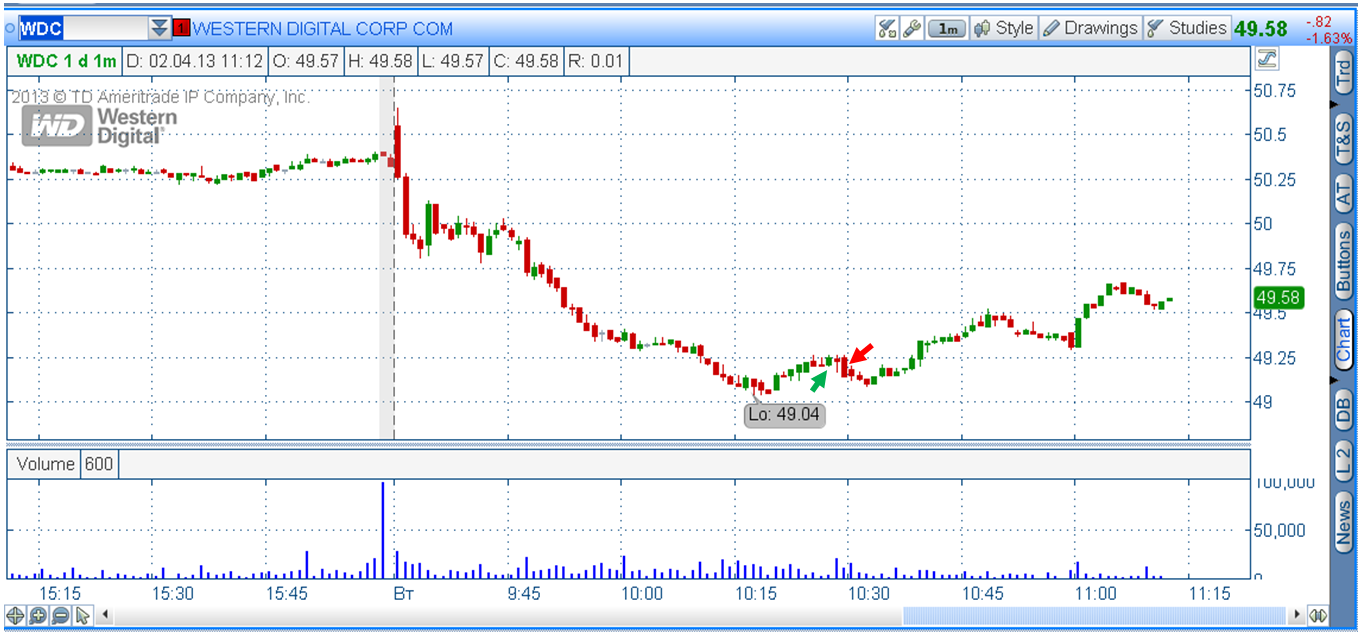Click the red link color box numbered 1

(x=181, y=29)
